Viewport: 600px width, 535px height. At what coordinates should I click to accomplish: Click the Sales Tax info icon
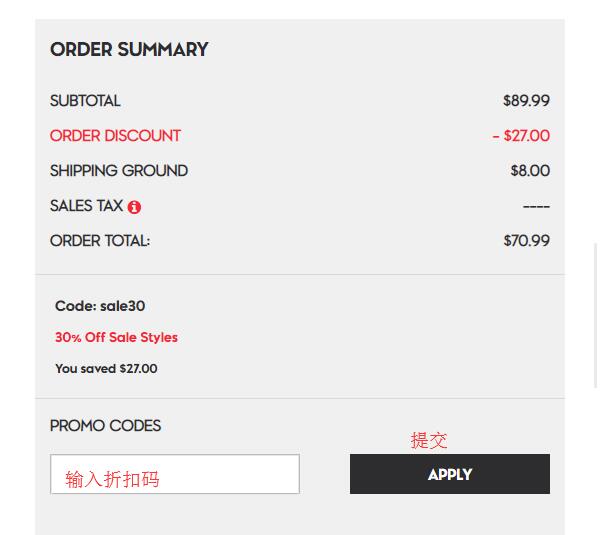134,207
